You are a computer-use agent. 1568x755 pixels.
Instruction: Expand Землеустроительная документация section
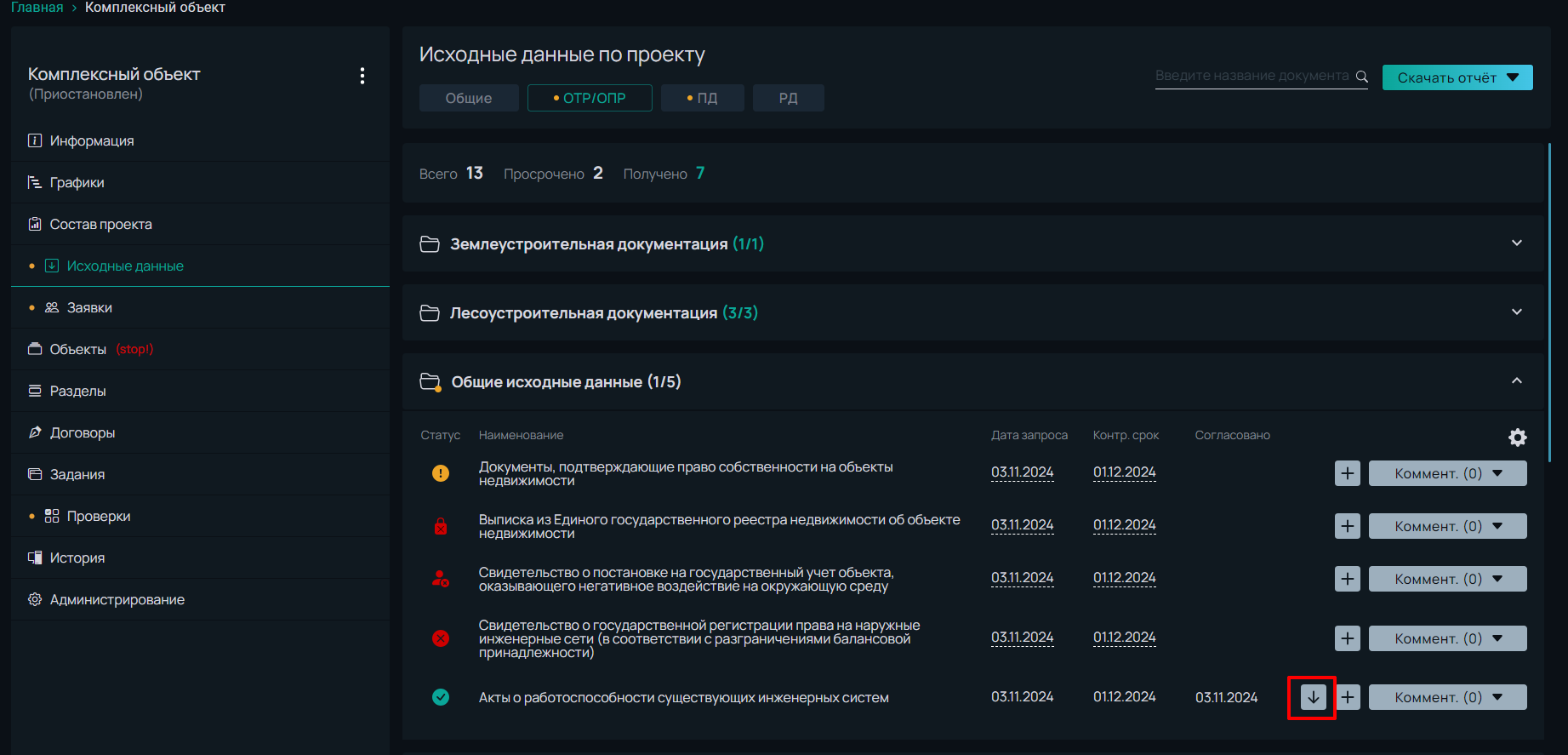(1516, 243)
